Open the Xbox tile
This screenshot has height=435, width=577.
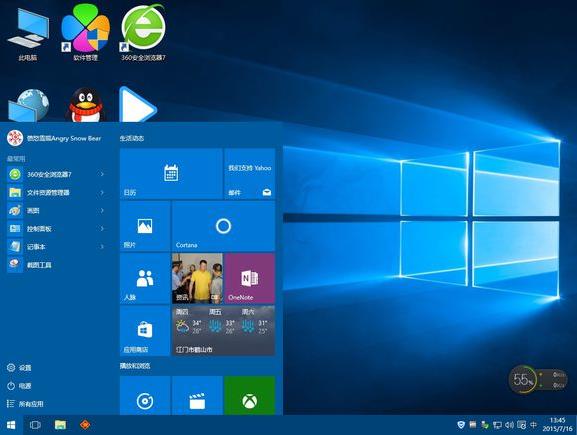pos(249,396)
